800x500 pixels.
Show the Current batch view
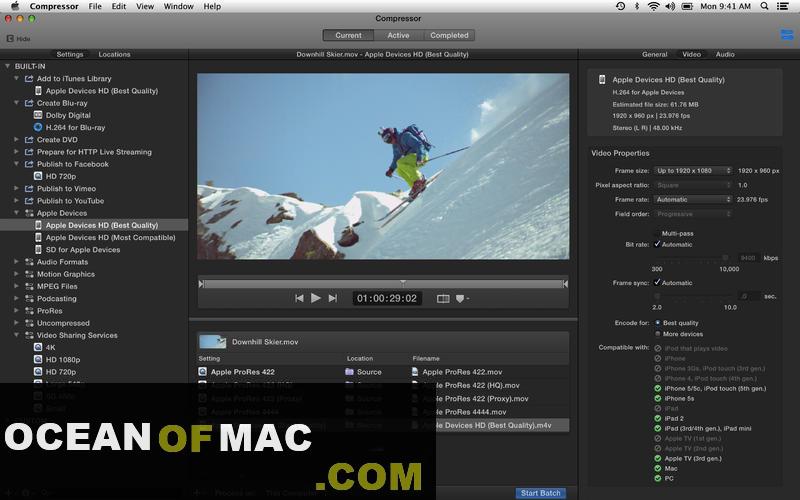click(x=348, y=35)
